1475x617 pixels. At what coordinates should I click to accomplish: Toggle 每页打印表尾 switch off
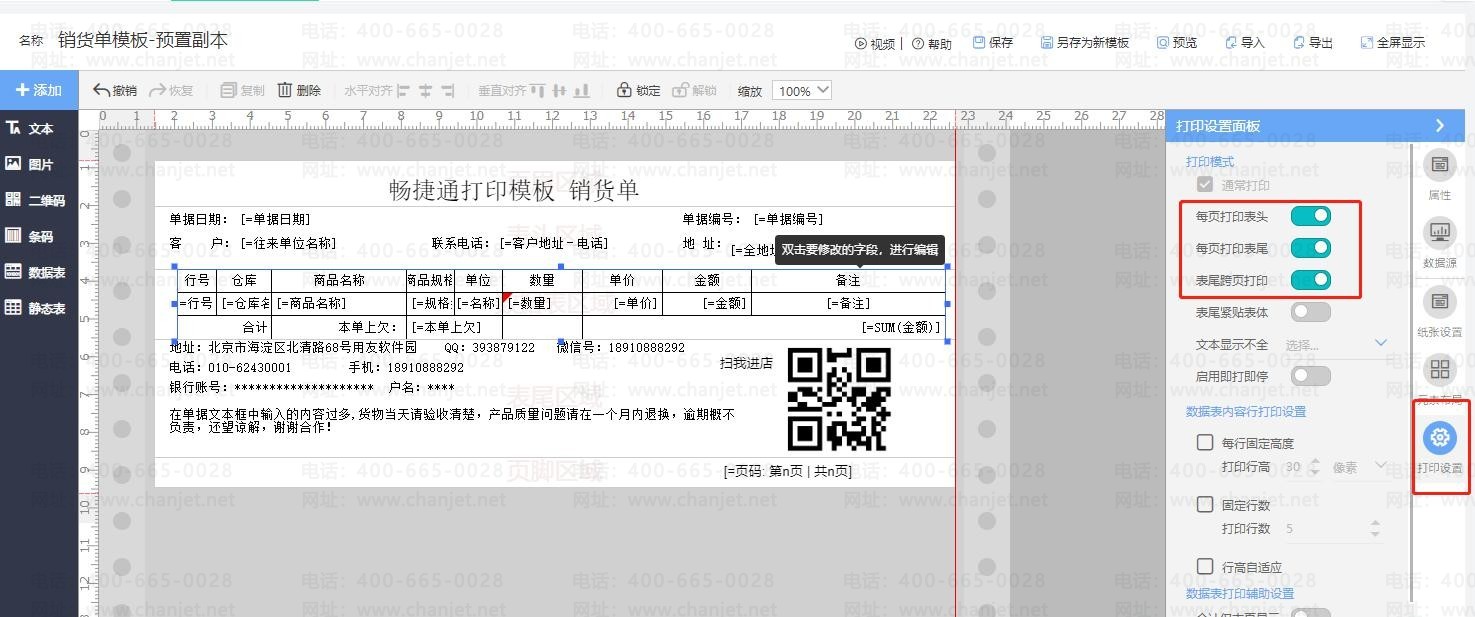[x=1310, y=248]
